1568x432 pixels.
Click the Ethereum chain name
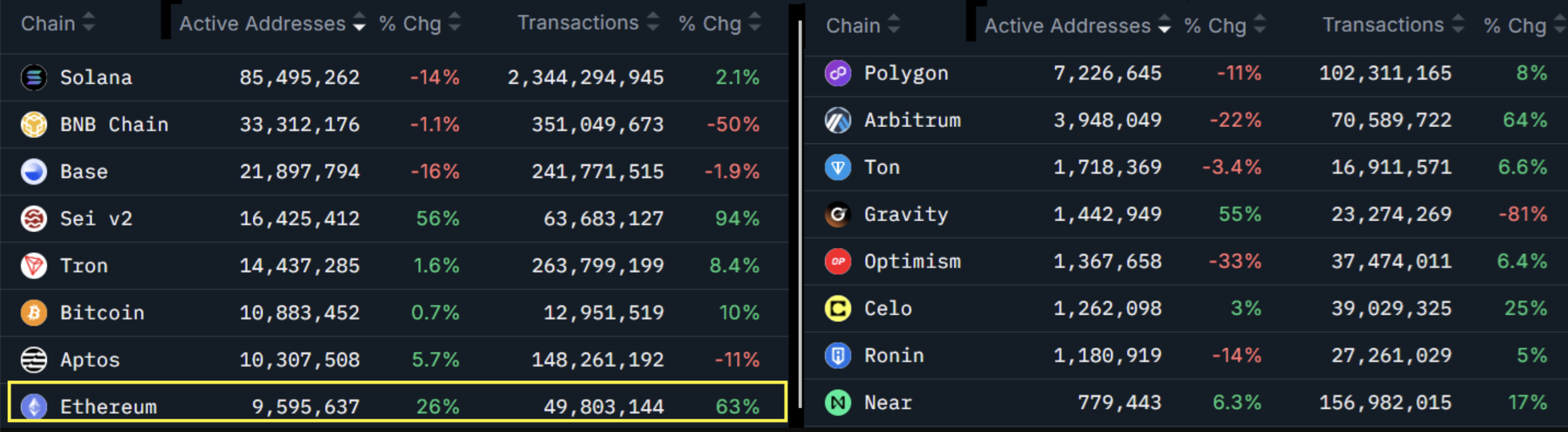tap(108, 406)
